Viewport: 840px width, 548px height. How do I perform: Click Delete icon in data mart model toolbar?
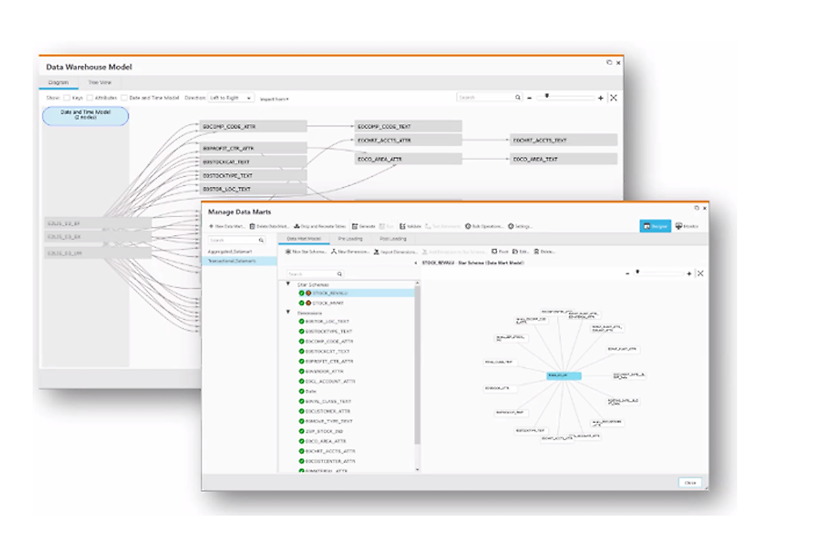(x=536, y=251)
